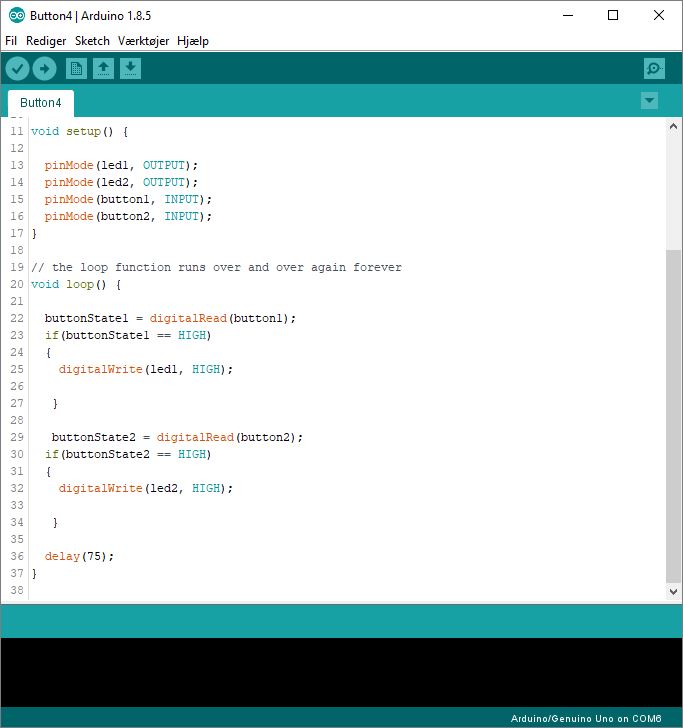
Task: Click the loop function comment line
Action: [216, 267]
